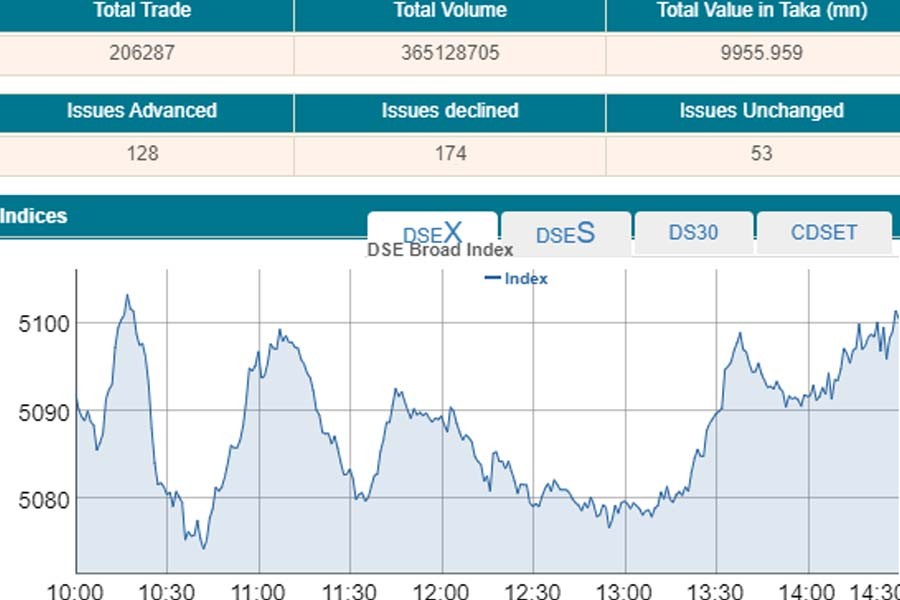The image size is (900, 600).
Task: Select the total trade value 206287
Action: [142, 53]
